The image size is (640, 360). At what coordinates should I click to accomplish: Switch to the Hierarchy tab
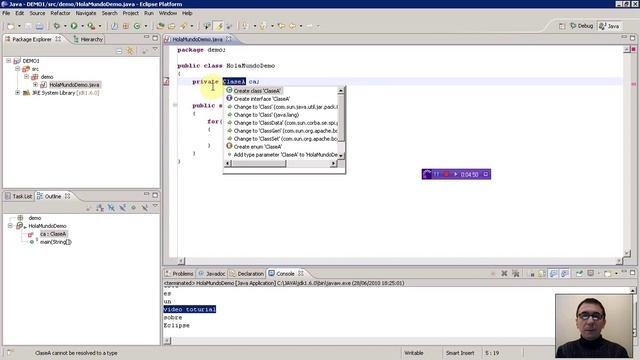click(x=88, y=39)
